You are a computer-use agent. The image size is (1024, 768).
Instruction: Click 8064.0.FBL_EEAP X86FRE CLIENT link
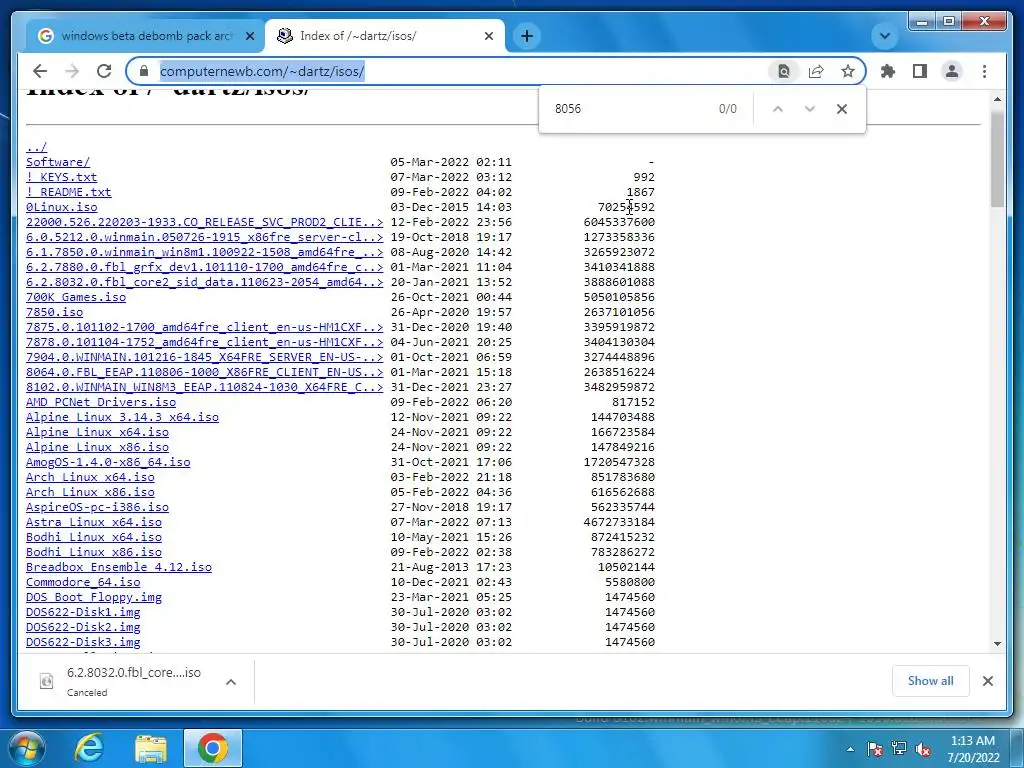(x=204, y=372)
